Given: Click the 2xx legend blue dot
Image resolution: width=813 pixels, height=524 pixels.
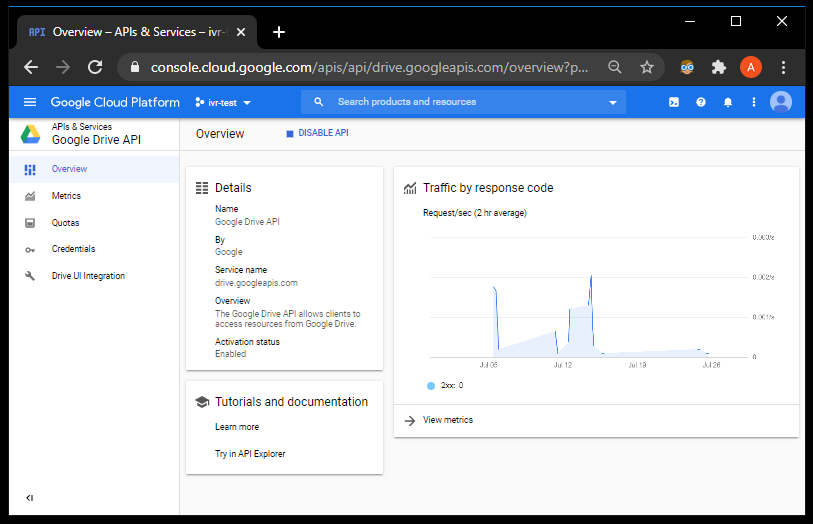Looking at the screenshot, I should tap(430, 386).
